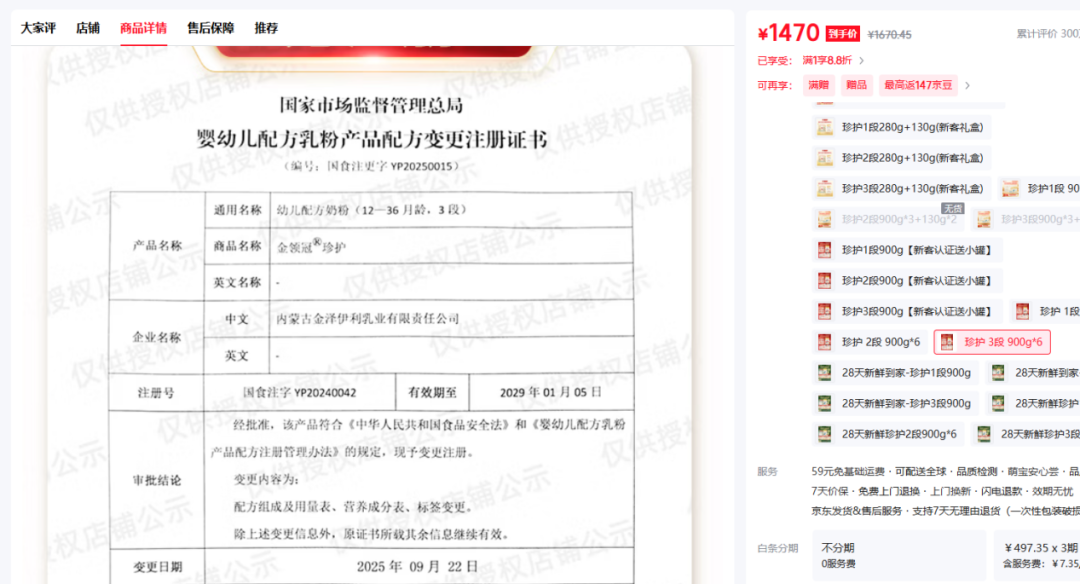
Task: Click the 7天价保 service text
Action: (830, 491)
